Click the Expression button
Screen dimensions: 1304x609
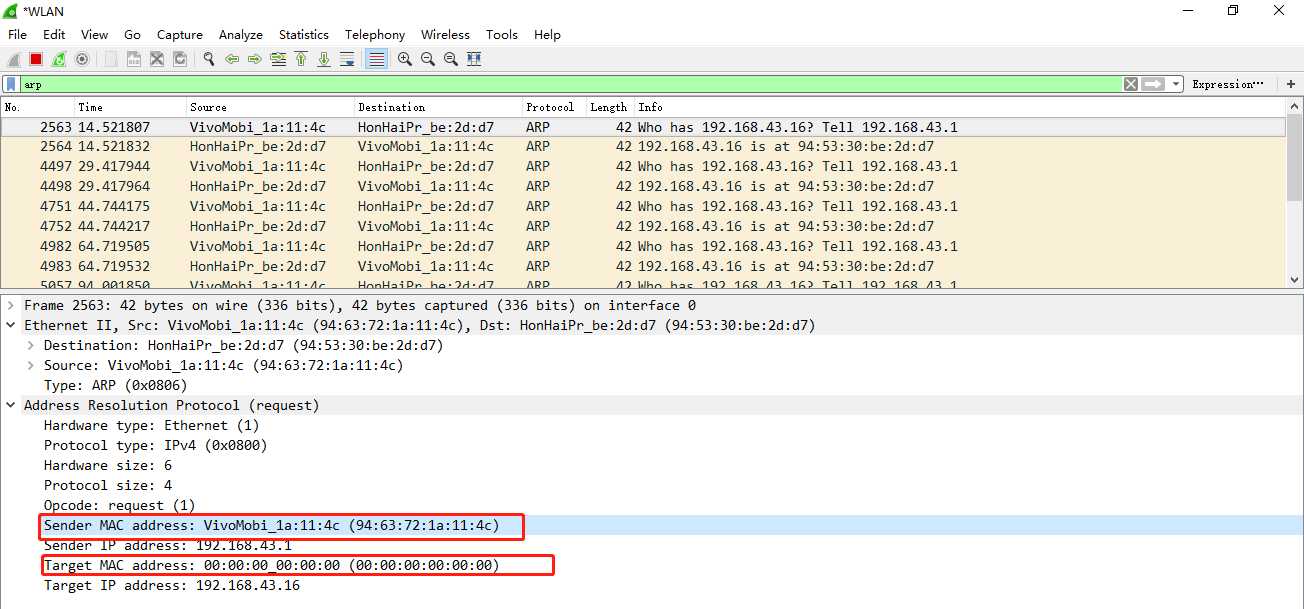click(1228, 85)
